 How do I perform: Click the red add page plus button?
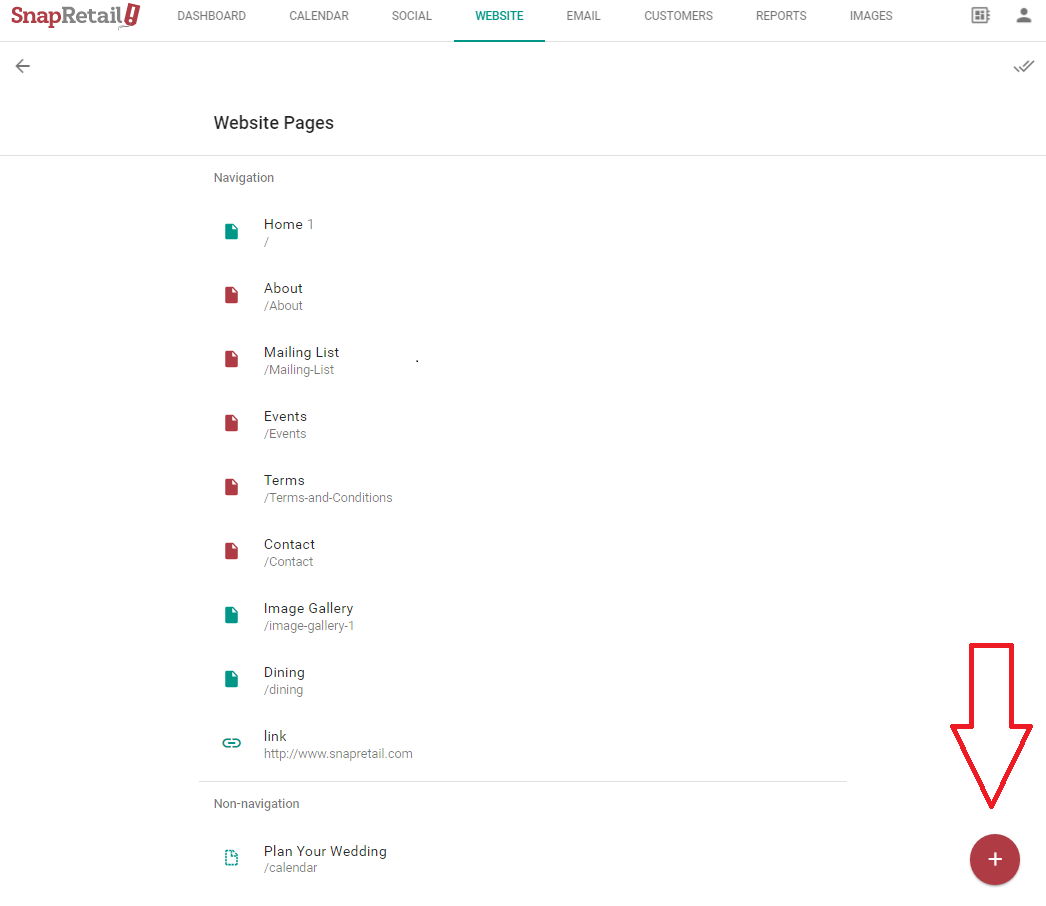[994, 859]
